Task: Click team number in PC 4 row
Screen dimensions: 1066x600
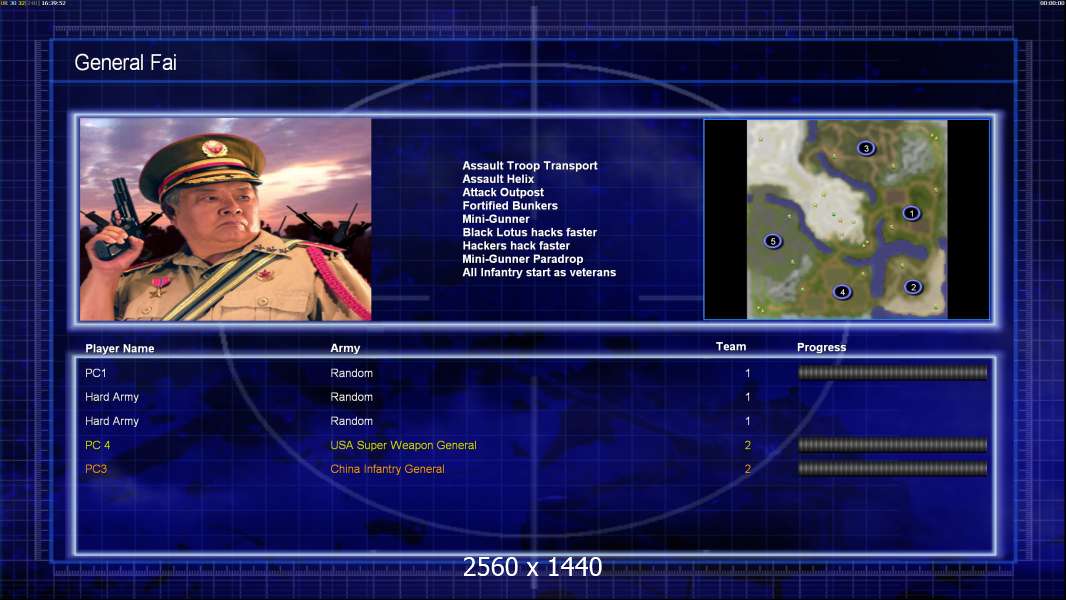Action: [x=747, y=445]
